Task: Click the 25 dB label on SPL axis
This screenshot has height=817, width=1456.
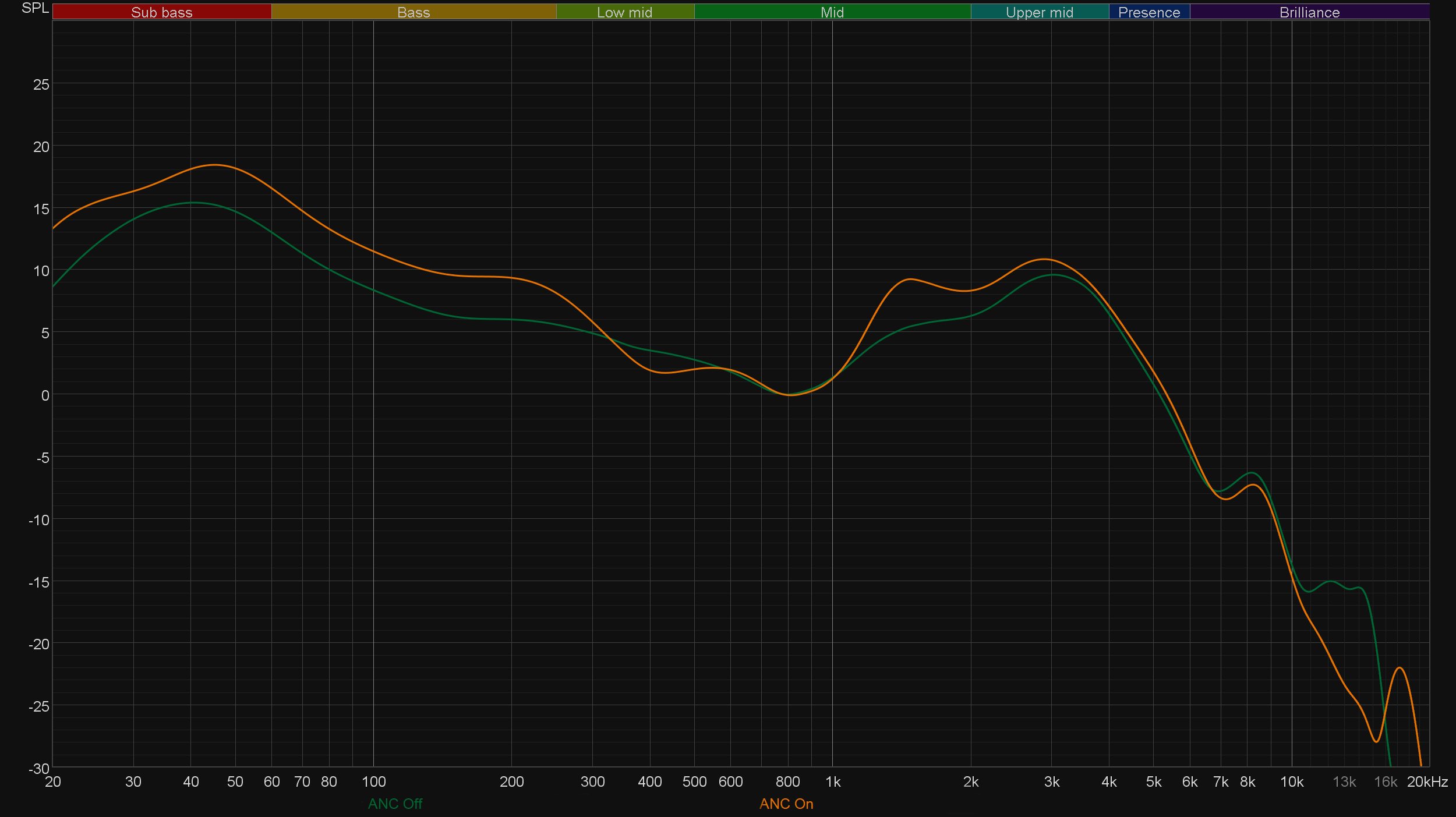Action: click(41, 84)
